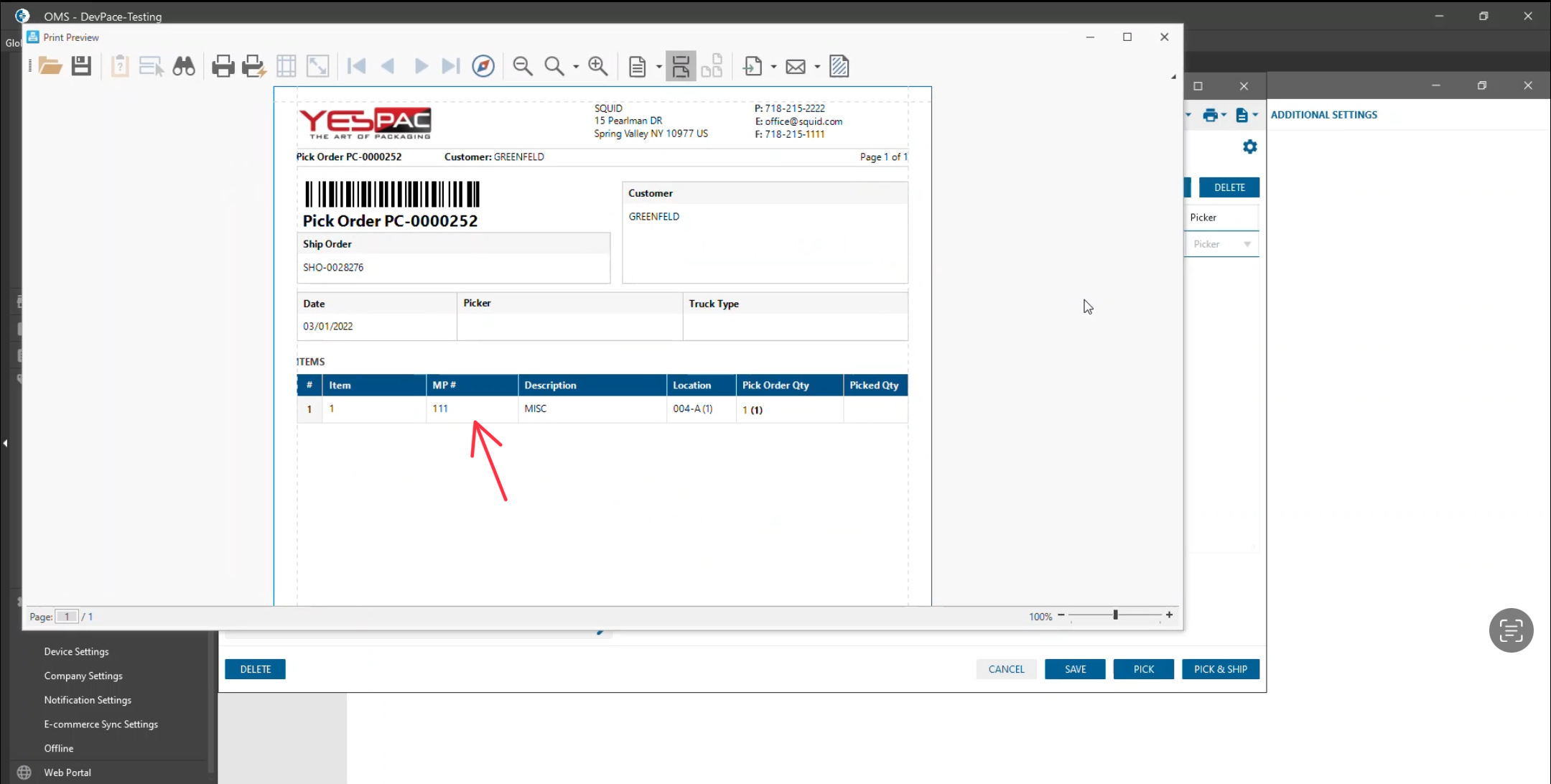This screenshot has width=1551, height=784.
Task: Expand the Picker combo box
Action: (x=1247, y=245)
